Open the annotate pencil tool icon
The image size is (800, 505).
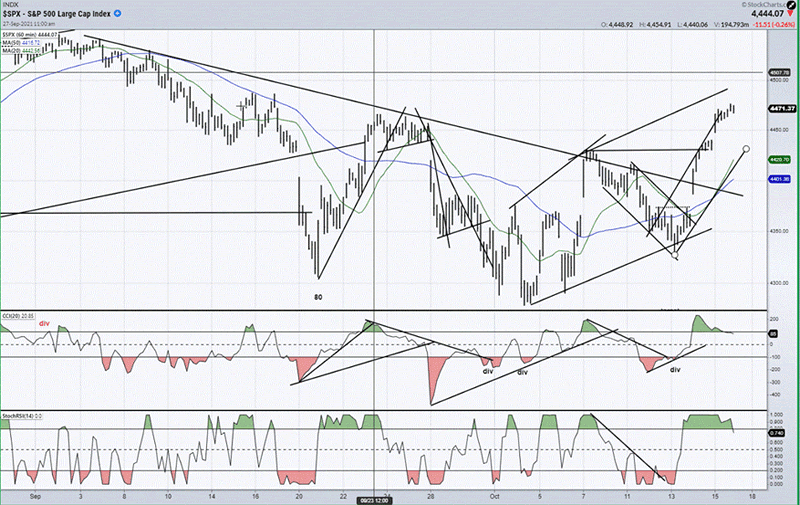click(x=791, y=5)
